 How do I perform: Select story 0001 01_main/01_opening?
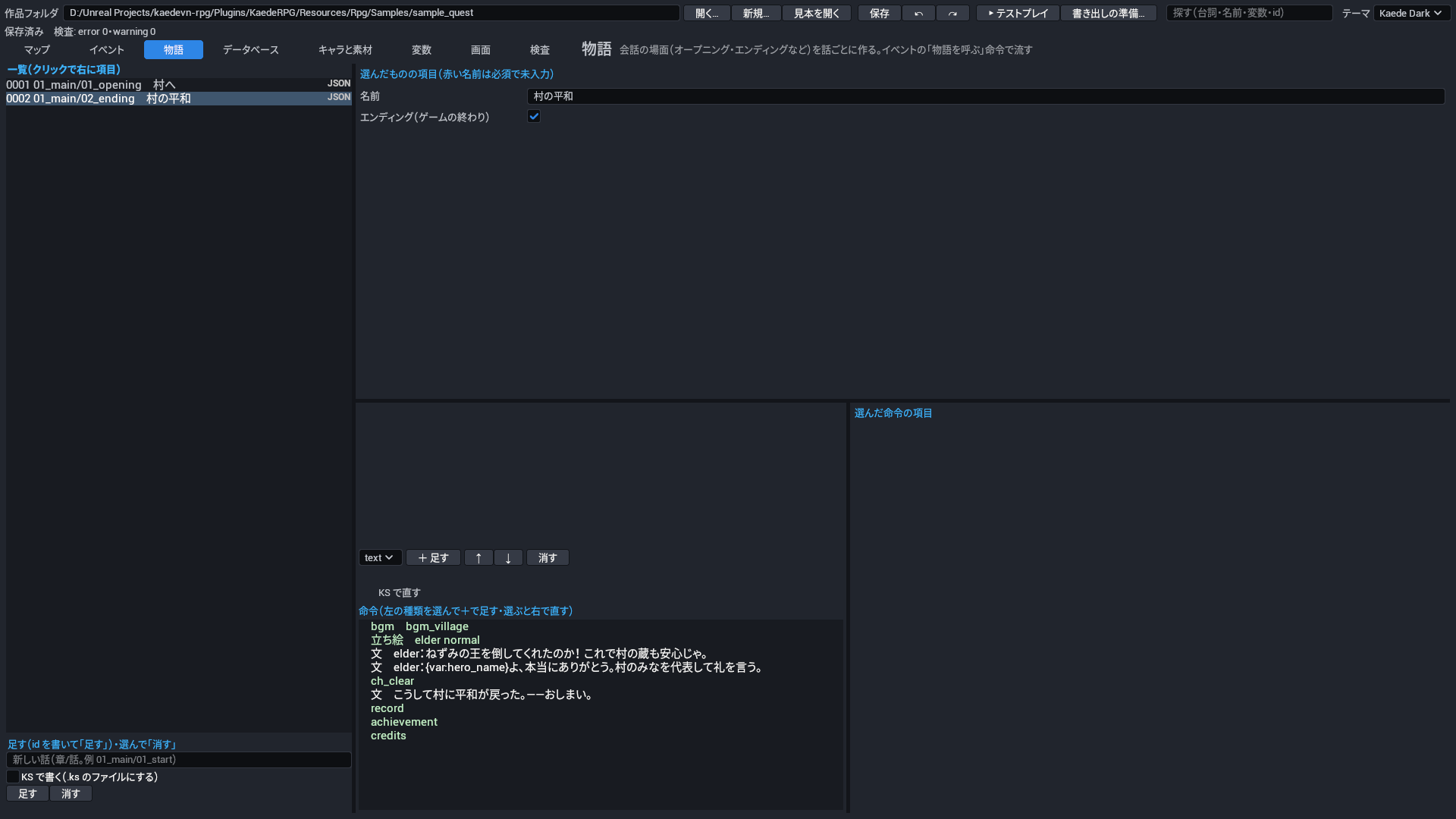(179, 85)
